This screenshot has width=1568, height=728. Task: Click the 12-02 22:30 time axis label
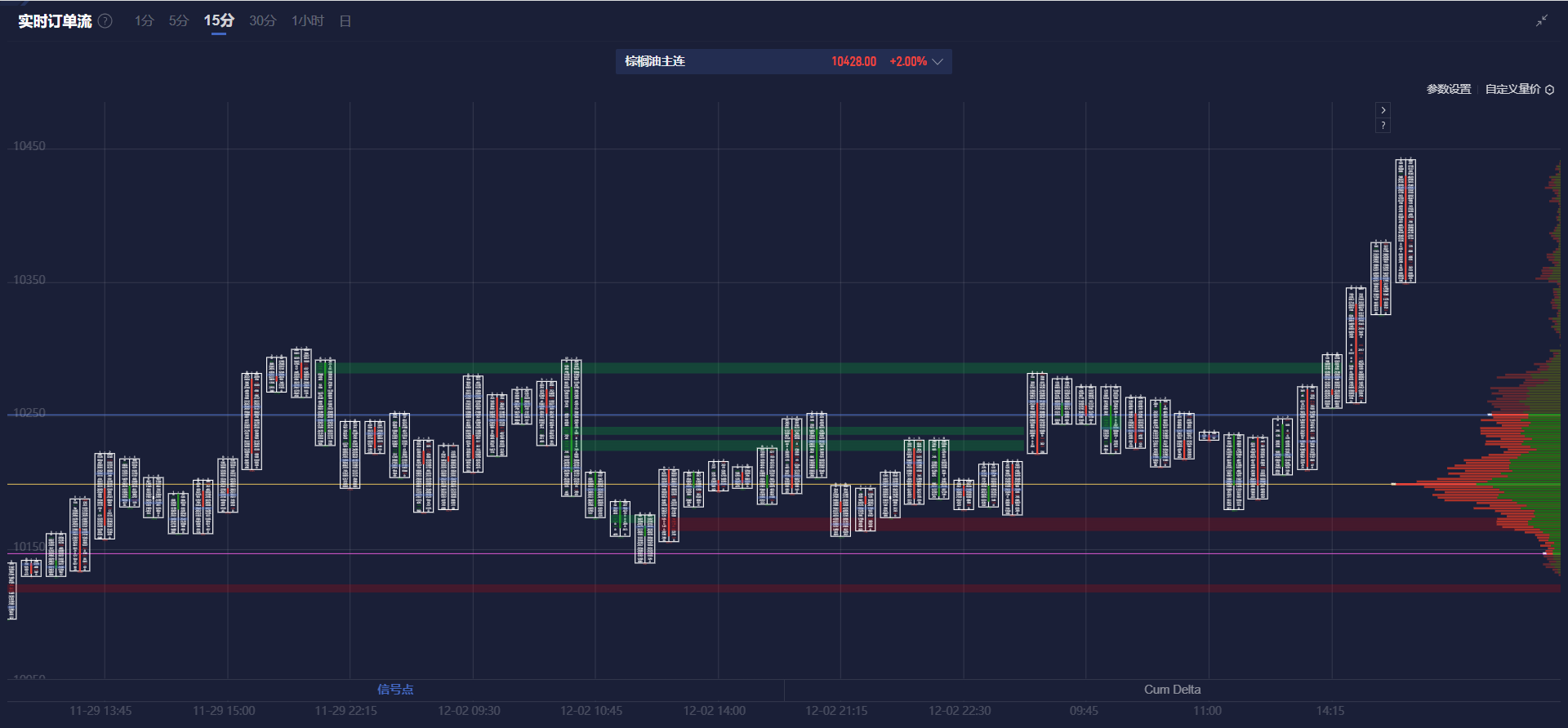(x=960, y=711)
